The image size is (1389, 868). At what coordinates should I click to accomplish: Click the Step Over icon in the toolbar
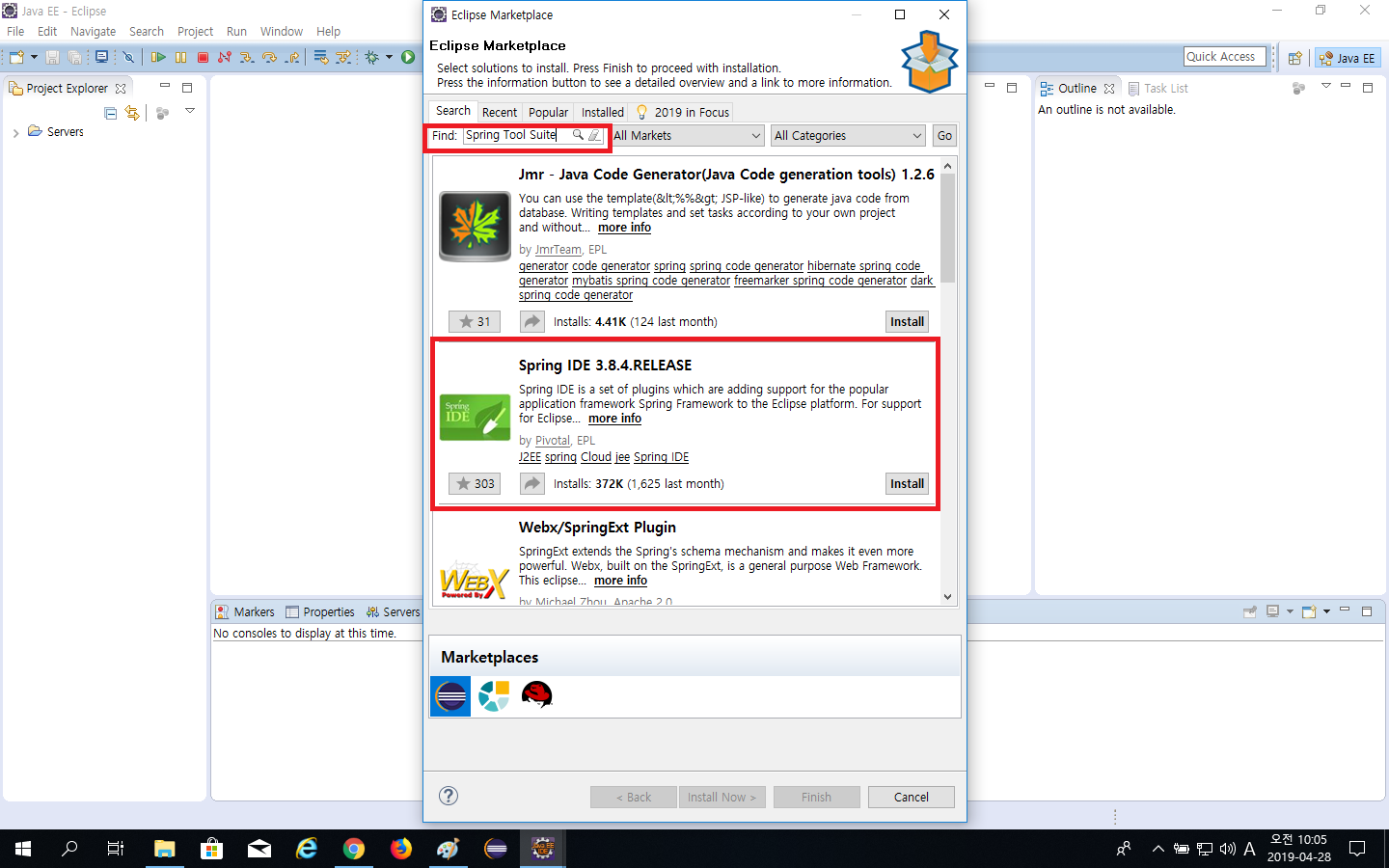point(269,57)
